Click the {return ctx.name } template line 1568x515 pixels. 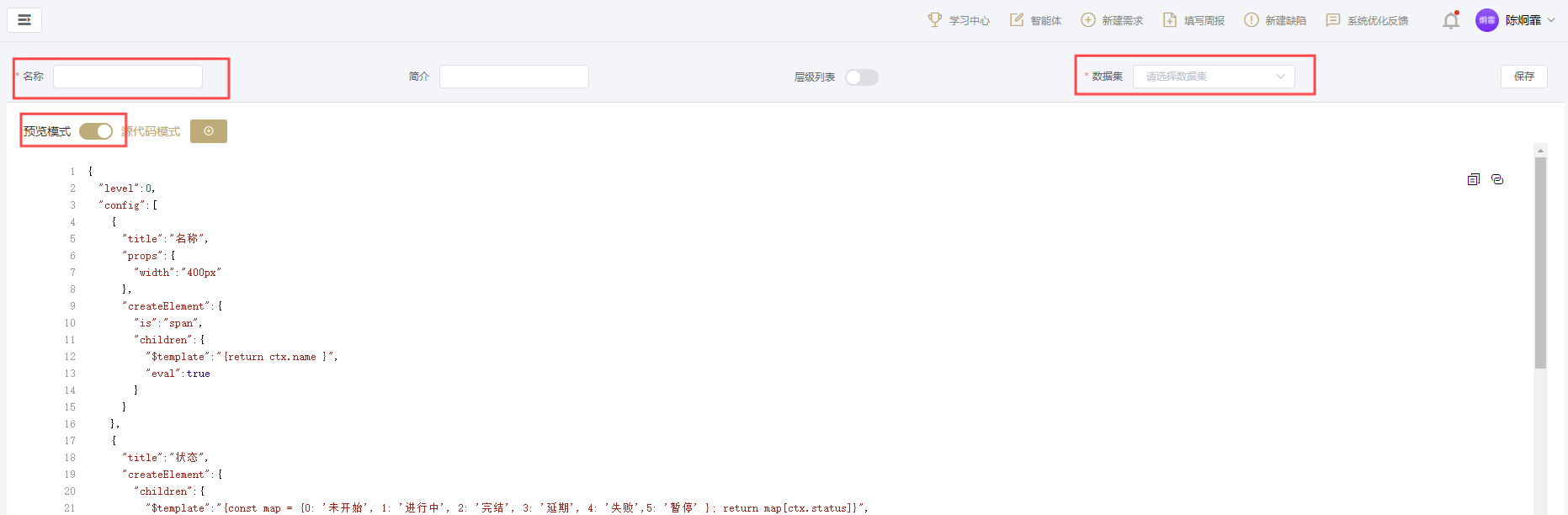242,357
